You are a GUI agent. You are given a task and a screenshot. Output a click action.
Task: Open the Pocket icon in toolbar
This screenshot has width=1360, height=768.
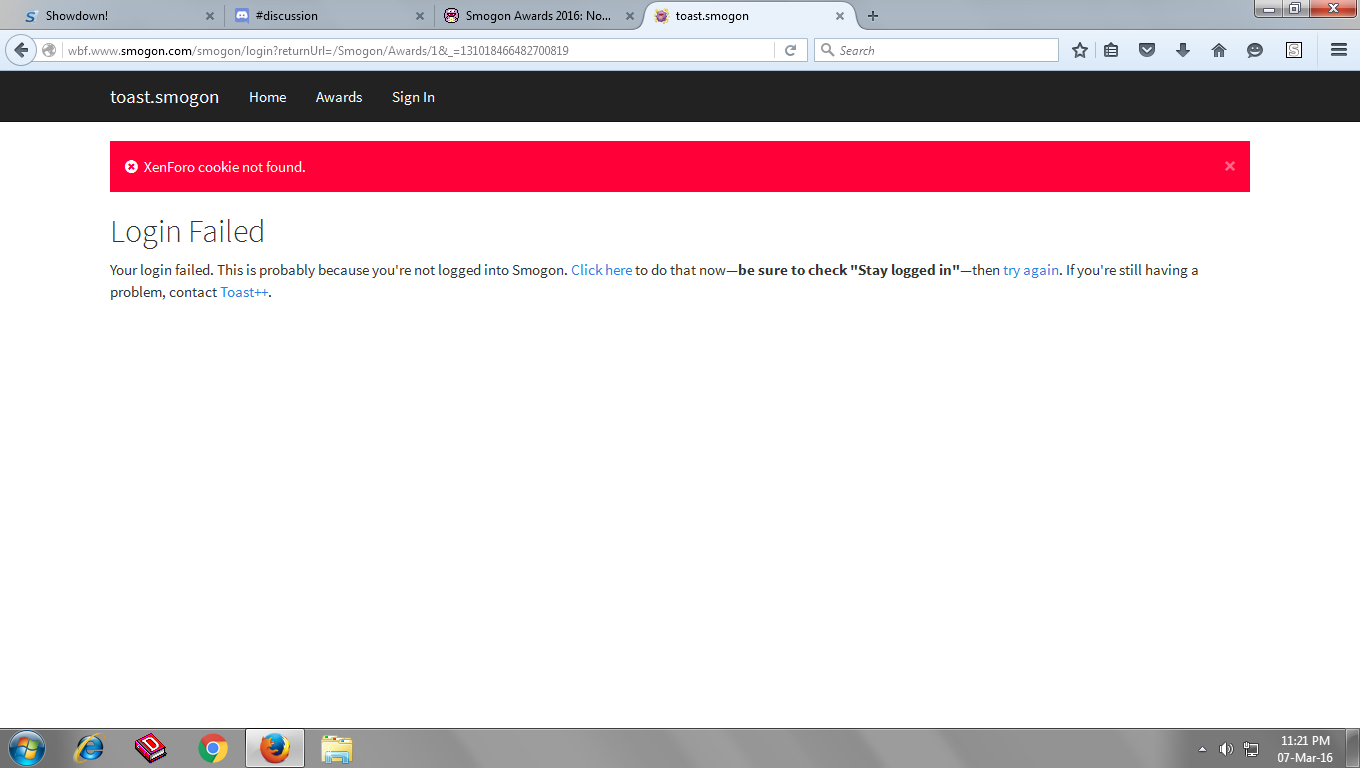tap(1147, 50)
